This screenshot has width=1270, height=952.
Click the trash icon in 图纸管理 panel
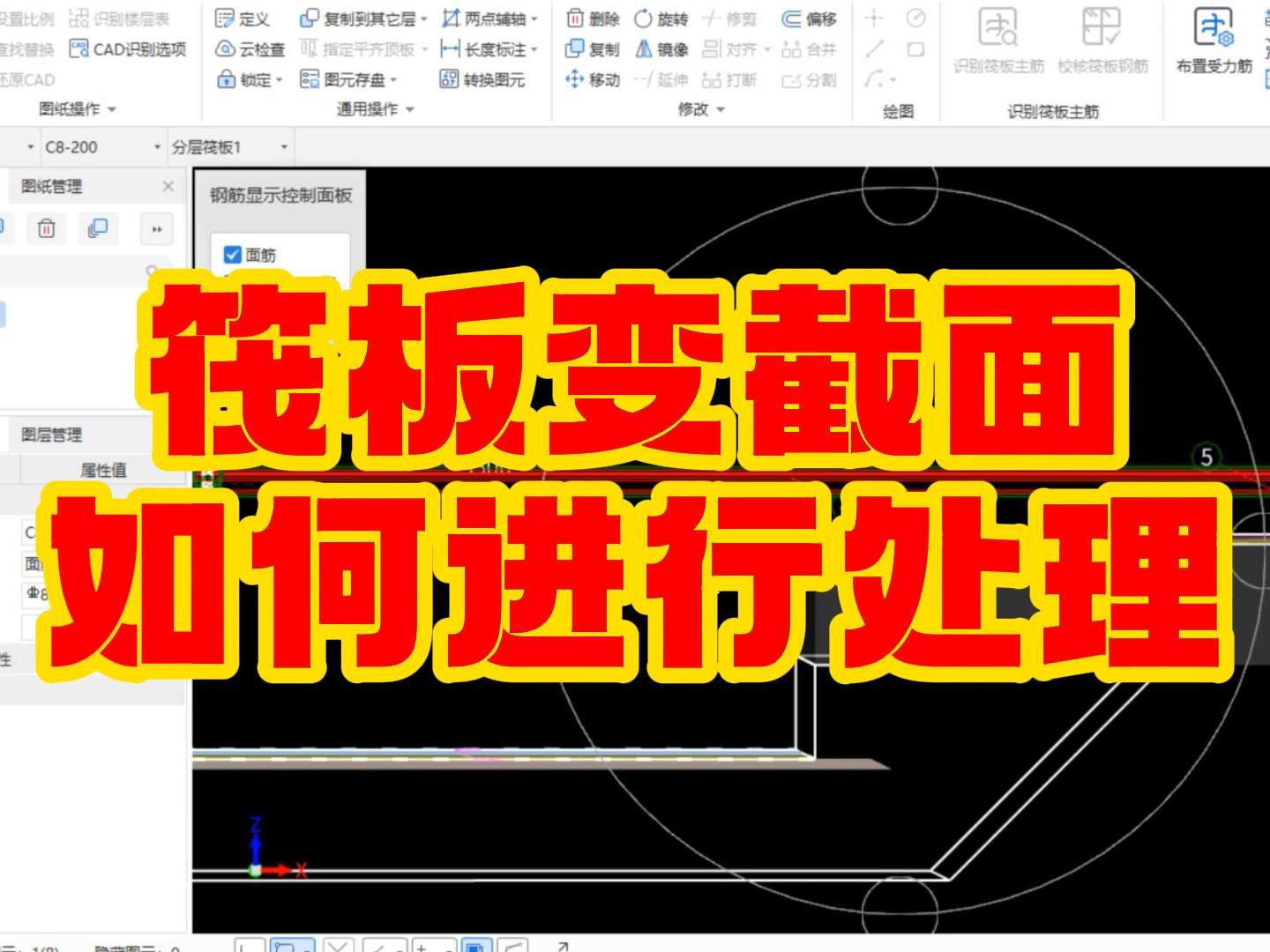click(45, 229)
